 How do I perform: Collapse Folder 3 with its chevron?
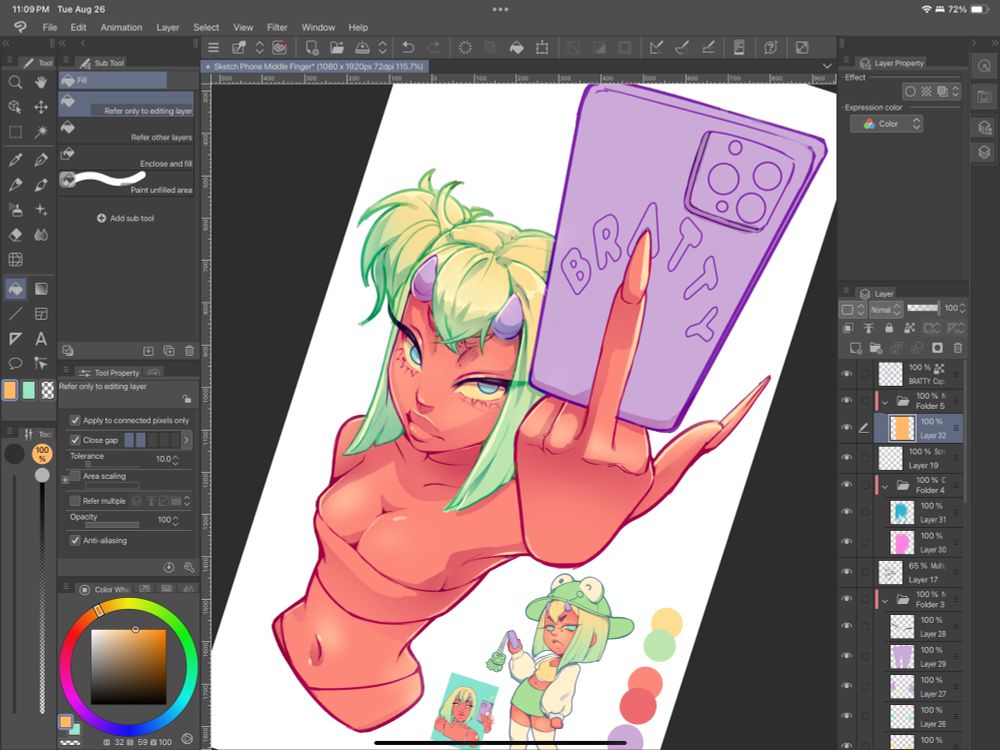(885, 600)
